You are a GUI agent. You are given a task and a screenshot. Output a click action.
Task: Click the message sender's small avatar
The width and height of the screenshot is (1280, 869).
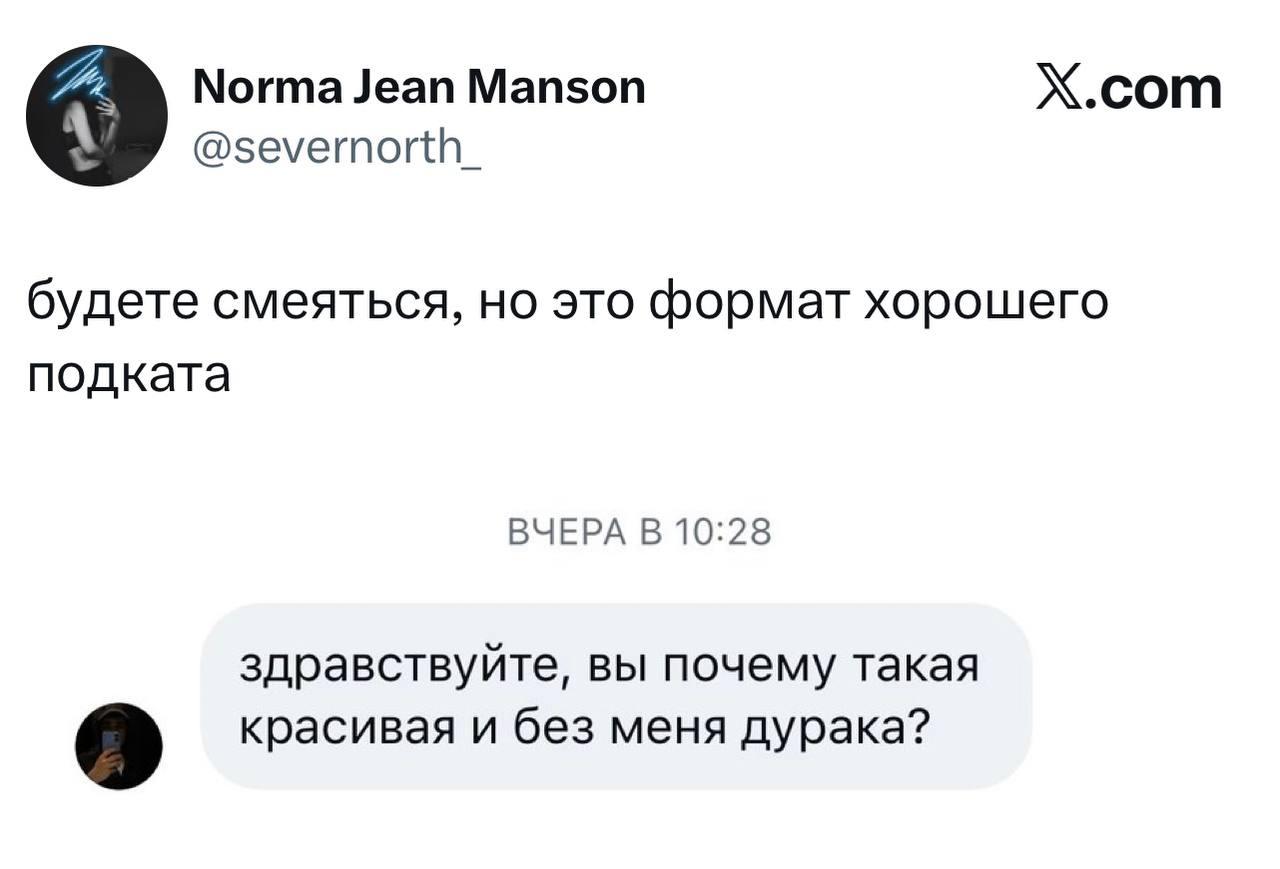119,746
